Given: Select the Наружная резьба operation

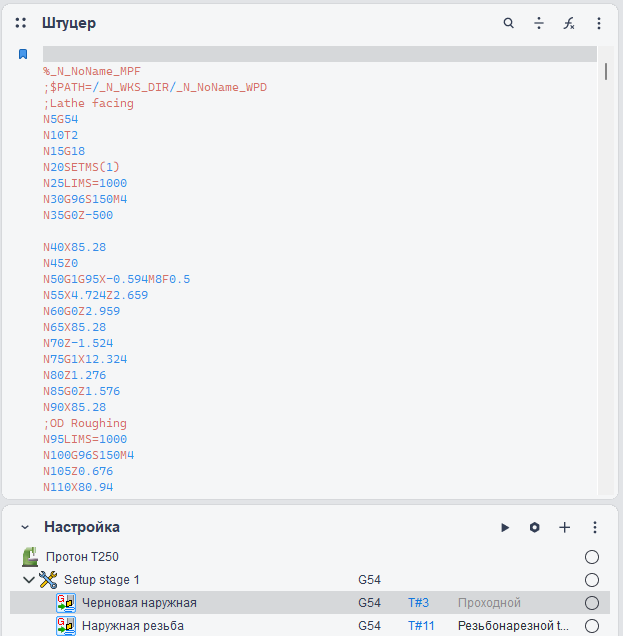Looking at the screenshot, I should 133,626.
